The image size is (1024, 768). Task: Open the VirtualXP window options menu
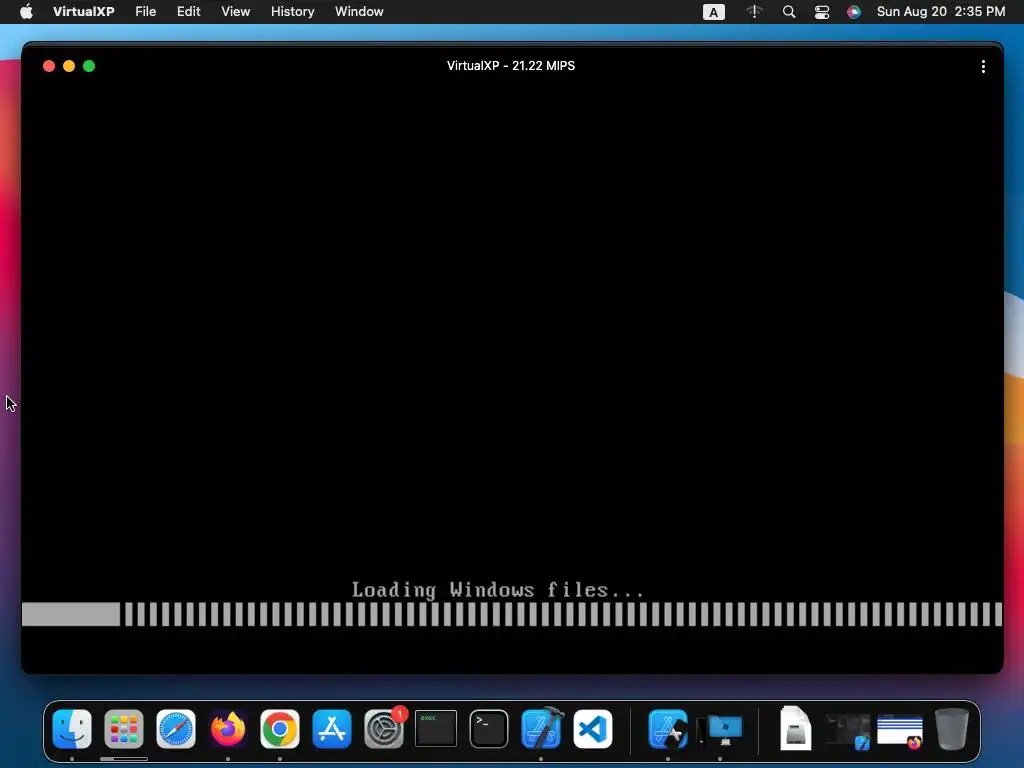point(983,67)
